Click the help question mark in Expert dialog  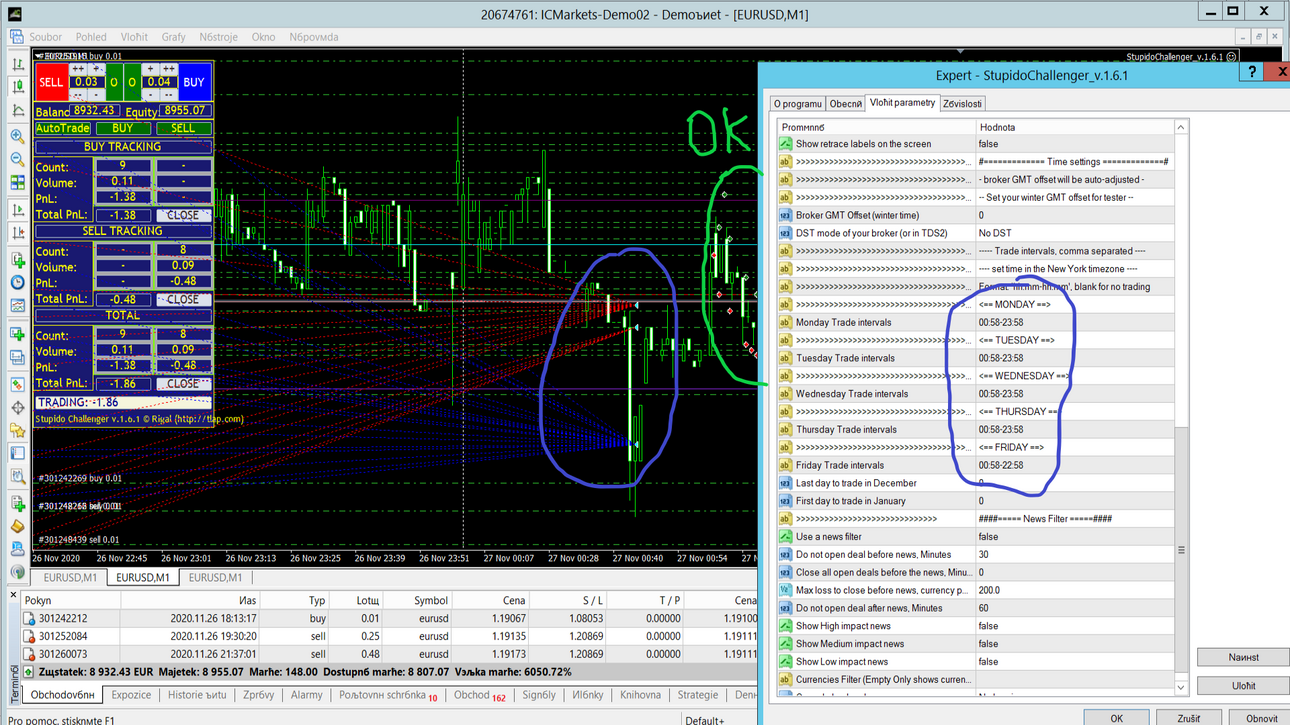[x=1250, y=72]
